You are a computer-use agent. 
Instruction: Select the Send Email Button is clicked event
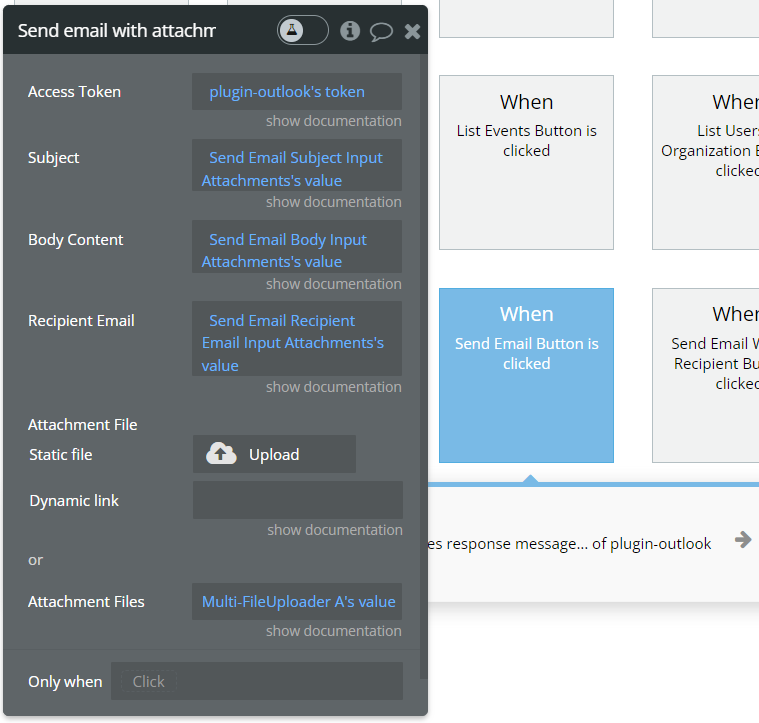tap(526, 375)
